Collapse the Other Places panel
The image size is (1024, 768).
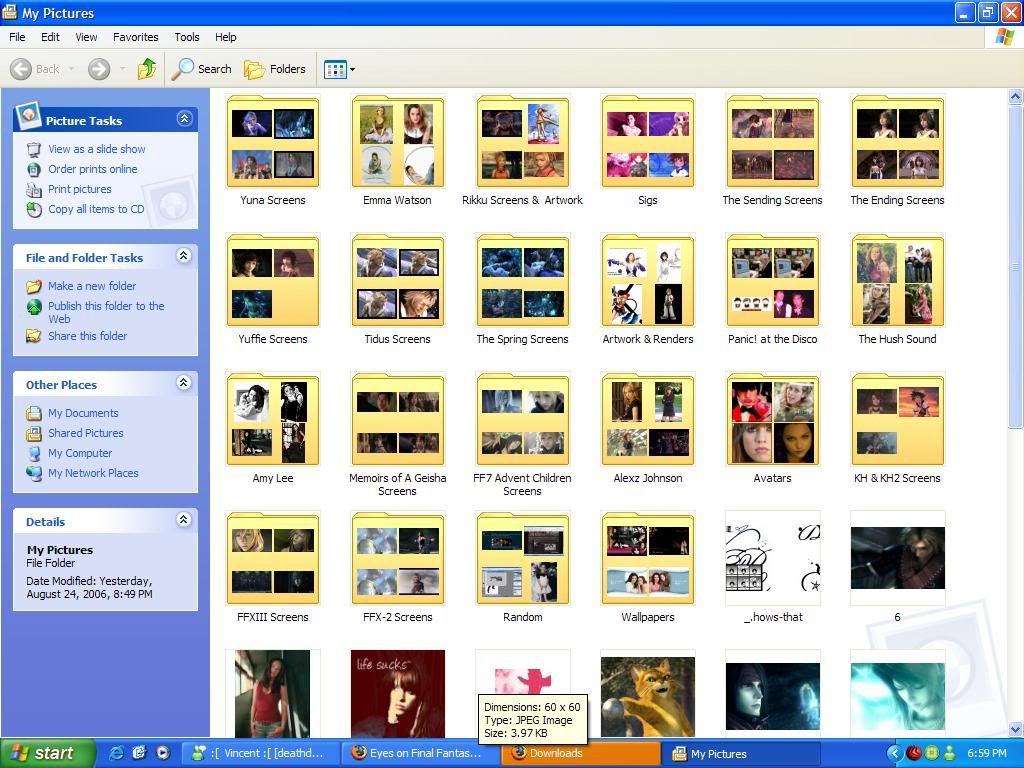click(184, 383)
